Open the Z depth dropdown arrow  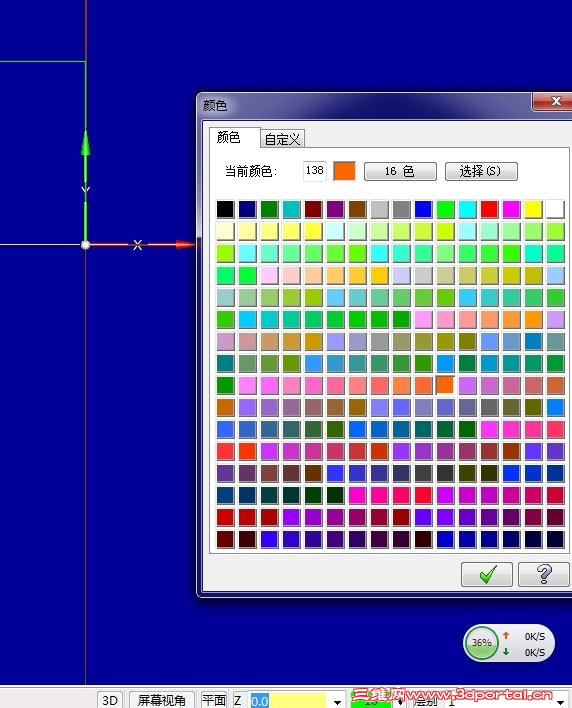point(337,702)
